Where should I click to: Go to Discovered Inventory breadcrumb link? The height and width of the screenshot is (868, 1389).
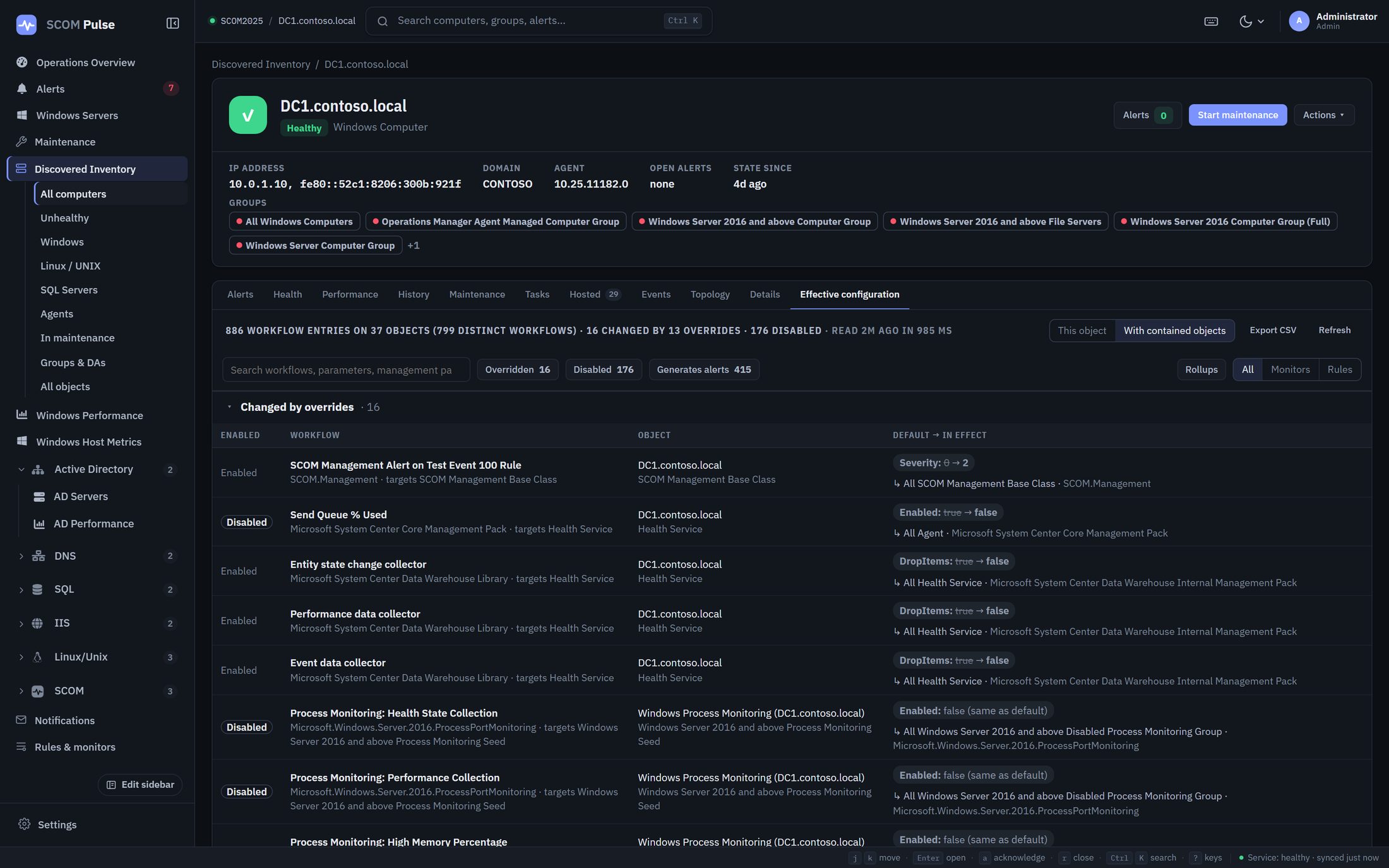(x=261, y=64)
